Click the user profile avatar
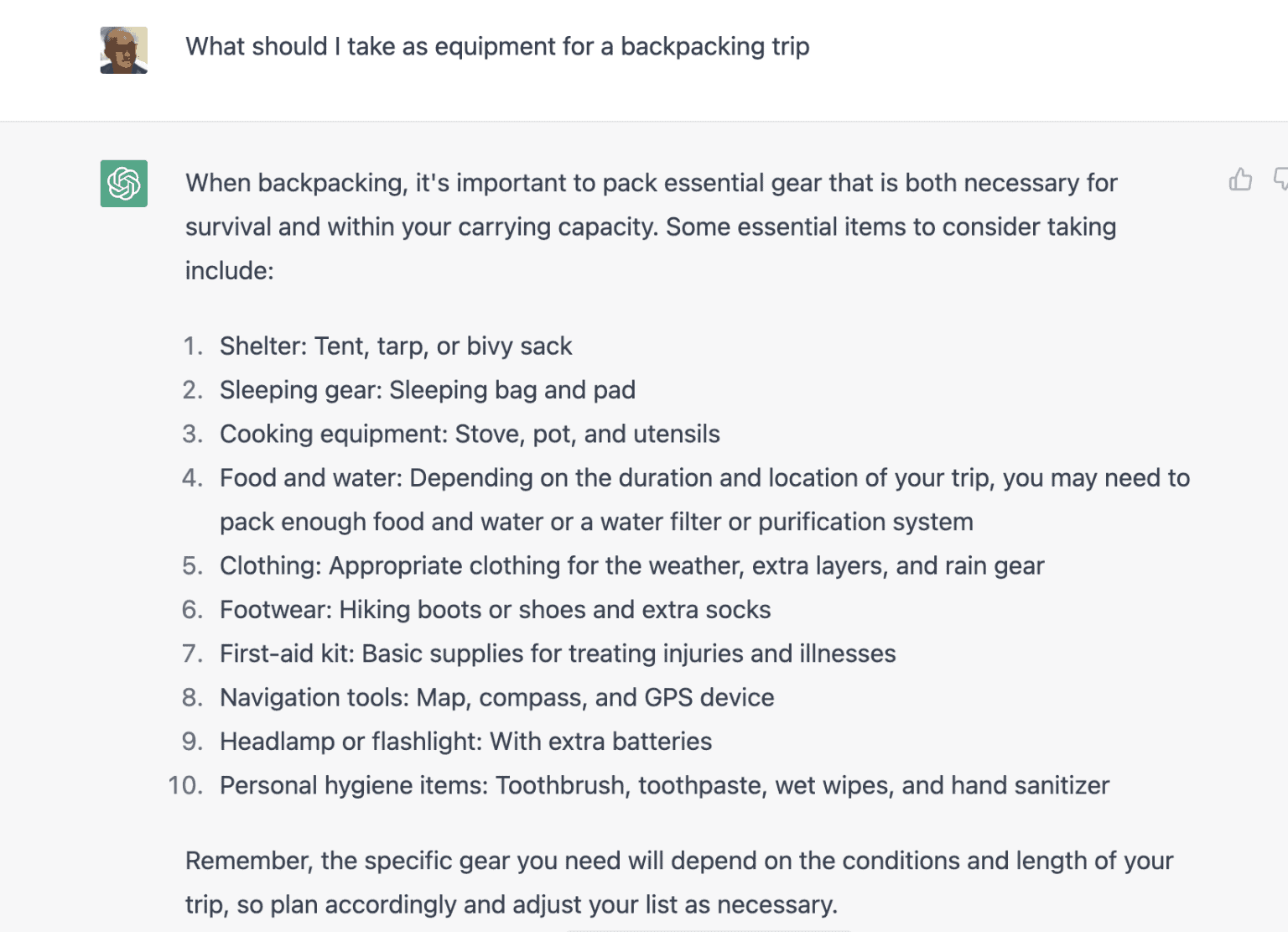This screenshot has width=1288, height=932. (x=124, y=50)
